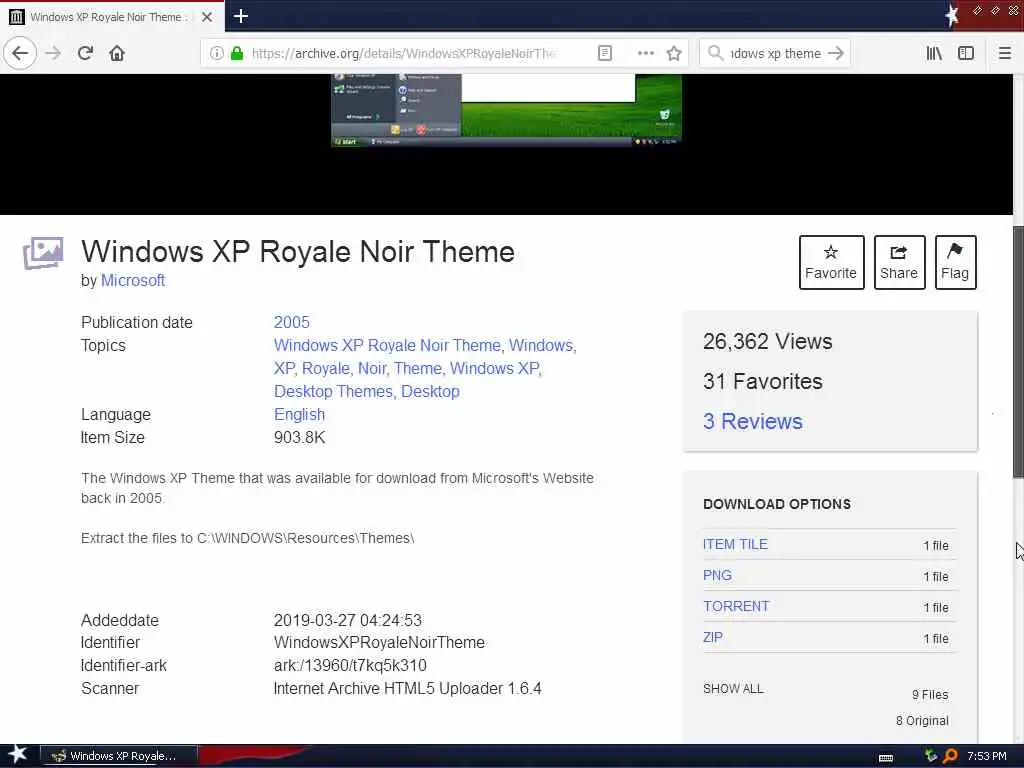This screenshot has height=768, width=1024.
Task: Click the keyboard tray icon
Action: click(886, 757)
